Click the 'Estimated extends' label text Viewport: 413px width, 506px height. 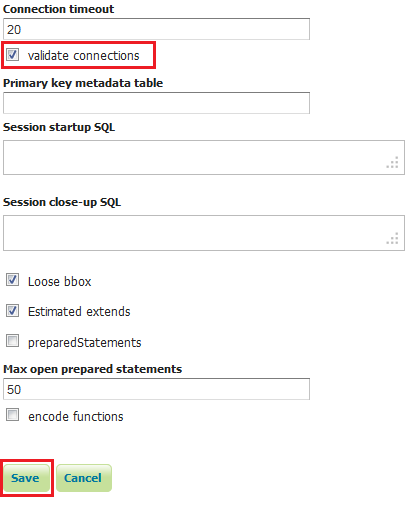click(79, 311)
